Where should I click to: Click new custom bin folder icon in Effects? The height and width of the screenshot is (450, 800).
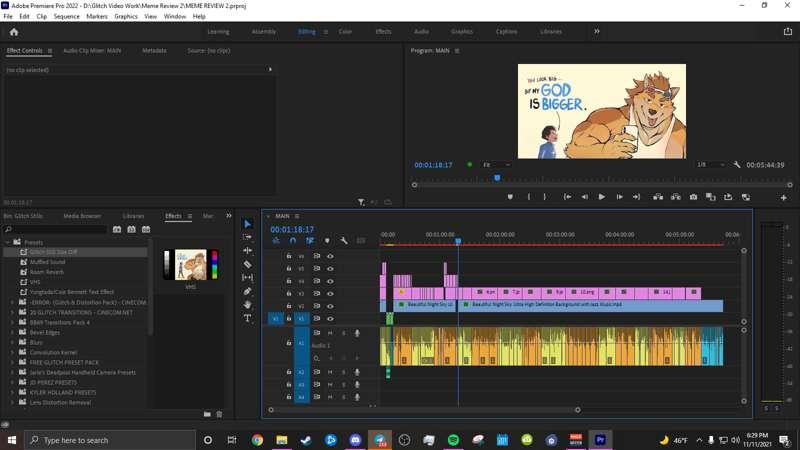coord(207,414)
